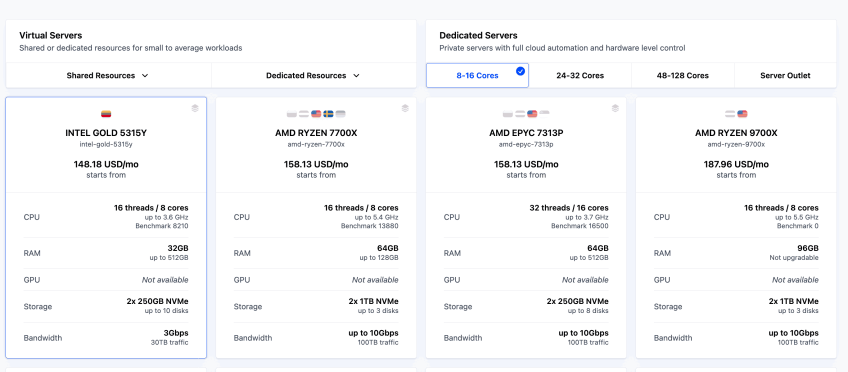848x372 pixels.
Task: Click the Benchmark 16500 text
Action: (580, 226)
